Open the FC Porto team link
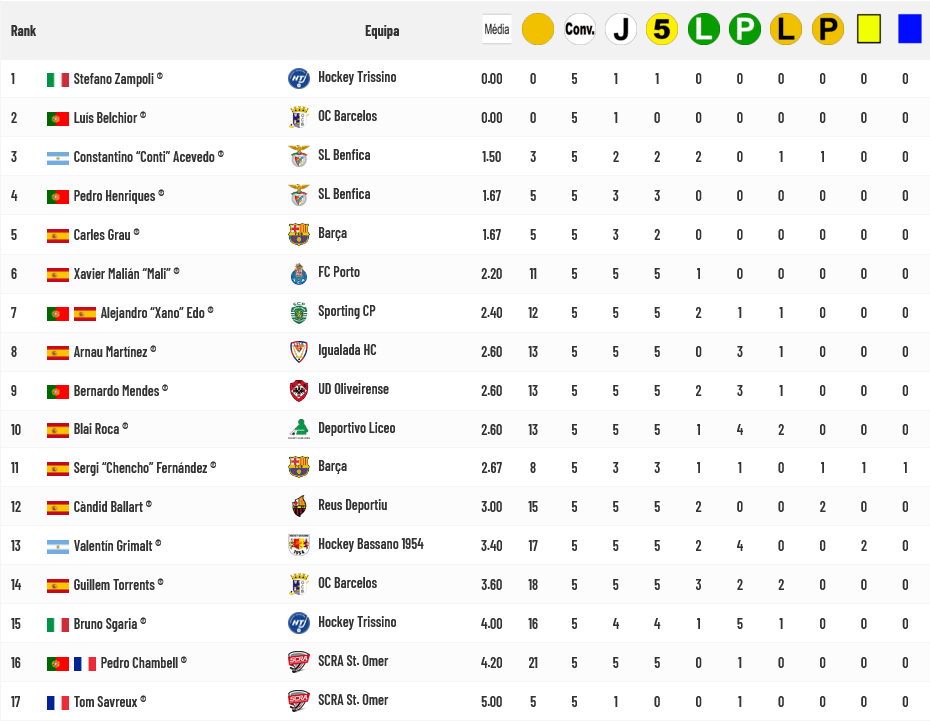Viewport: 930px width, 721px height. pyautogui.click(x=339, y=272)
